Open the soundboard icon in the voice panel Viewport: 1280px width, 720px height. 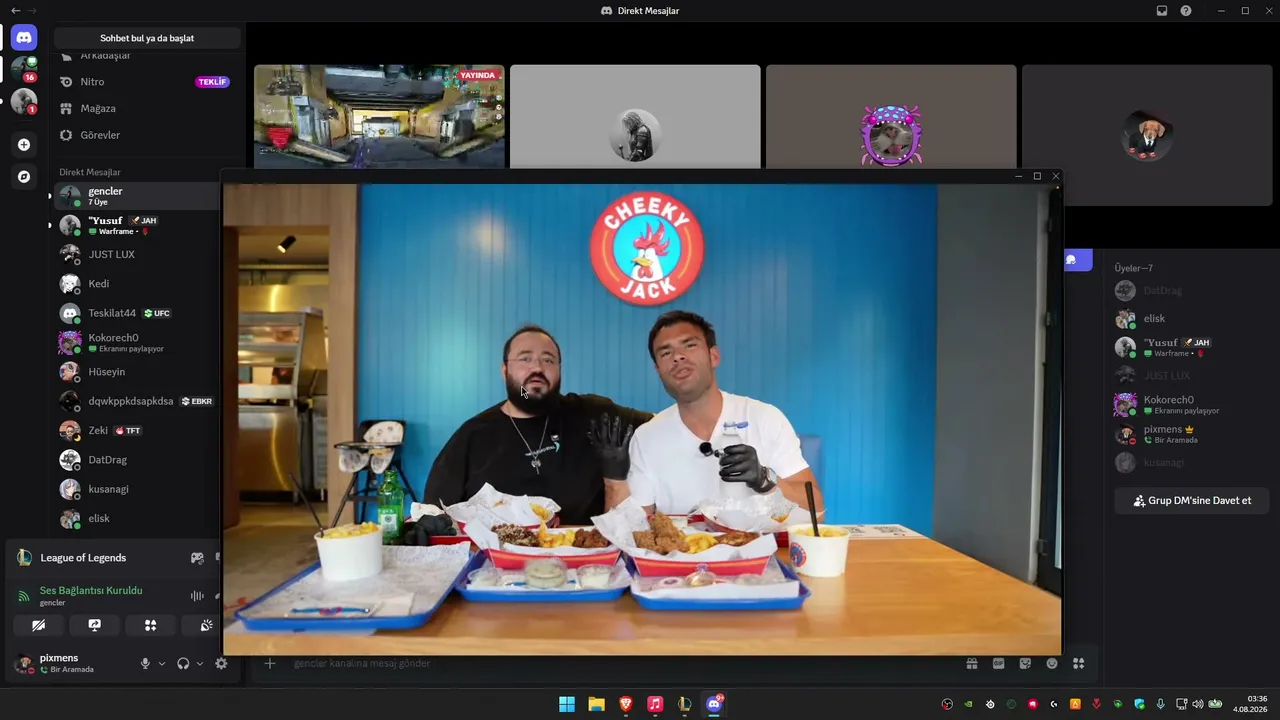[206, 625]
